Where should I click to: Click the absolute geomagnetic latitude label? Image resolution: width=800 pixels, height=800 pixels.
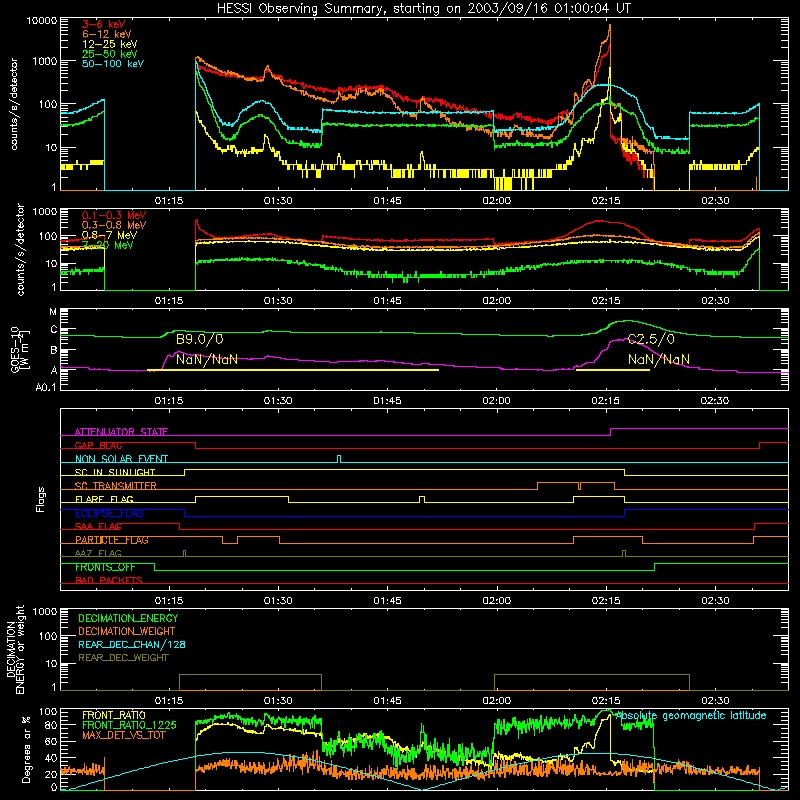(691, 716)
